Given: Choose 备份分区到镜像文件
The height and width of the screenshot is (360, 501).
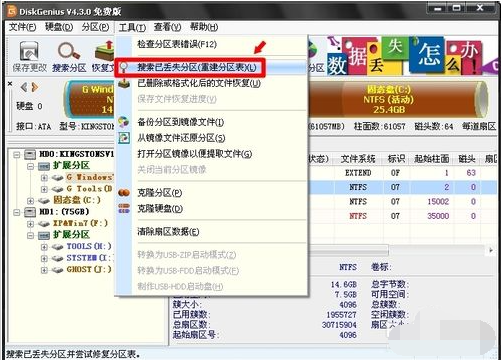Looking at the screenshot, I should click(181, 122).
